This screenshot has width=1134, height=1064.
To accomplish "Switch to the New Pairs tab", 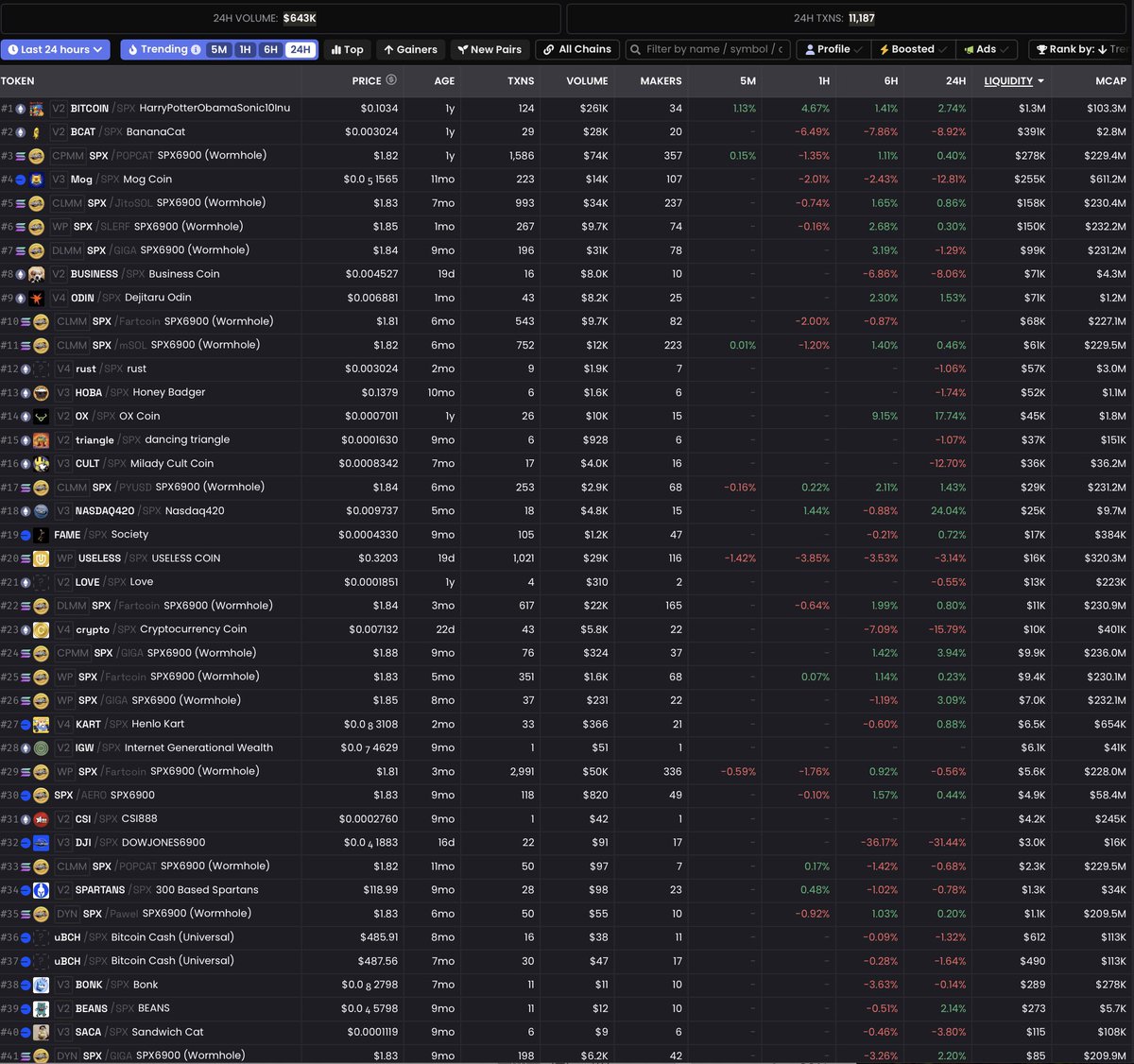I will (x=490, y=49).
